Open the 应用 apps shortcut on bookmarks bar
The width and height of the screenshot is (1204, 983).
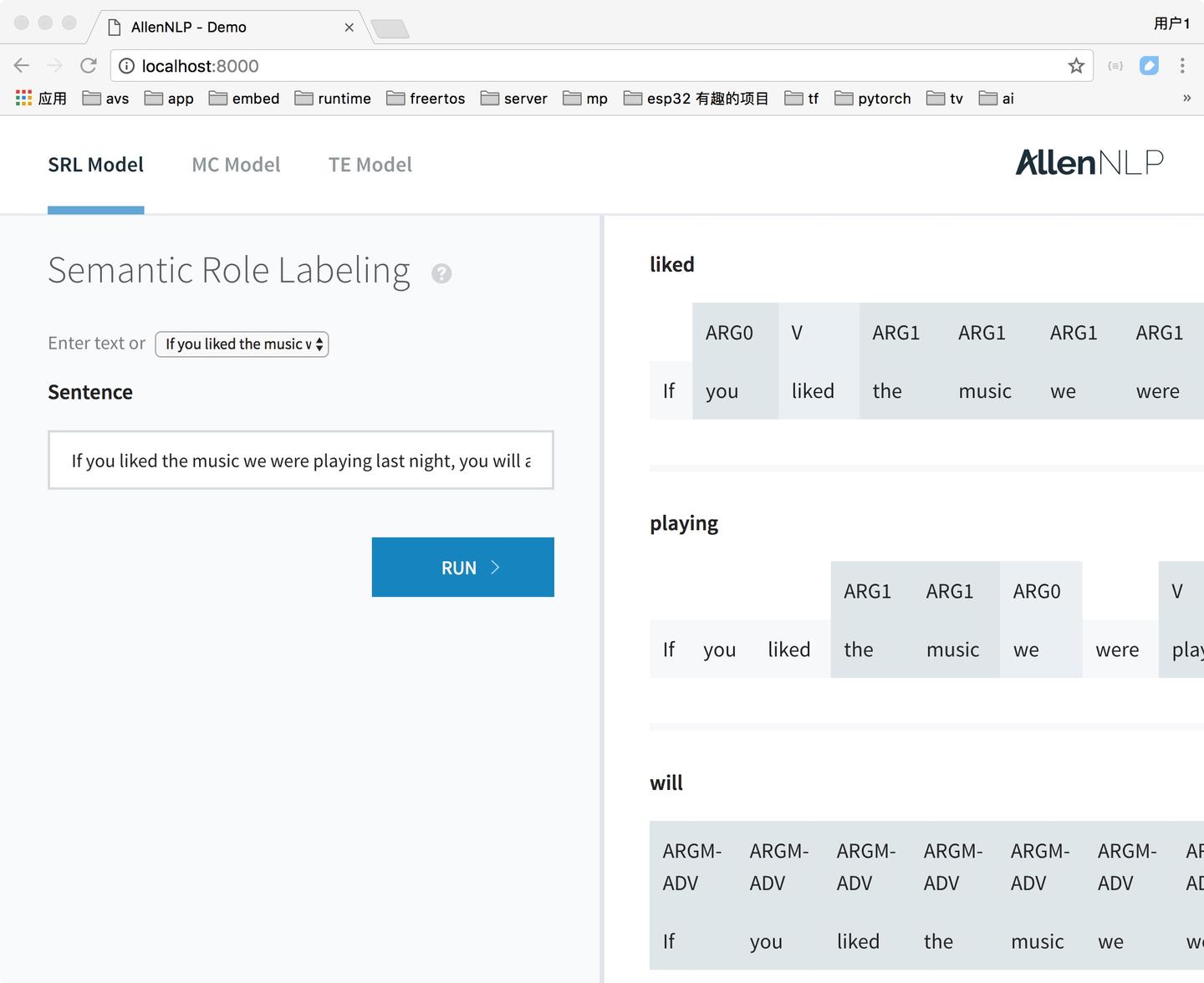40,98
